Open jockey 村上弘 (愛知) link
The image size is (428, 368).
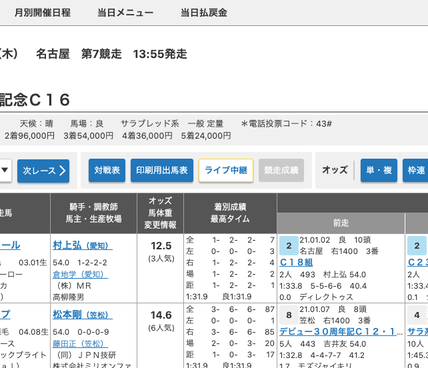[x=82, y=246]
